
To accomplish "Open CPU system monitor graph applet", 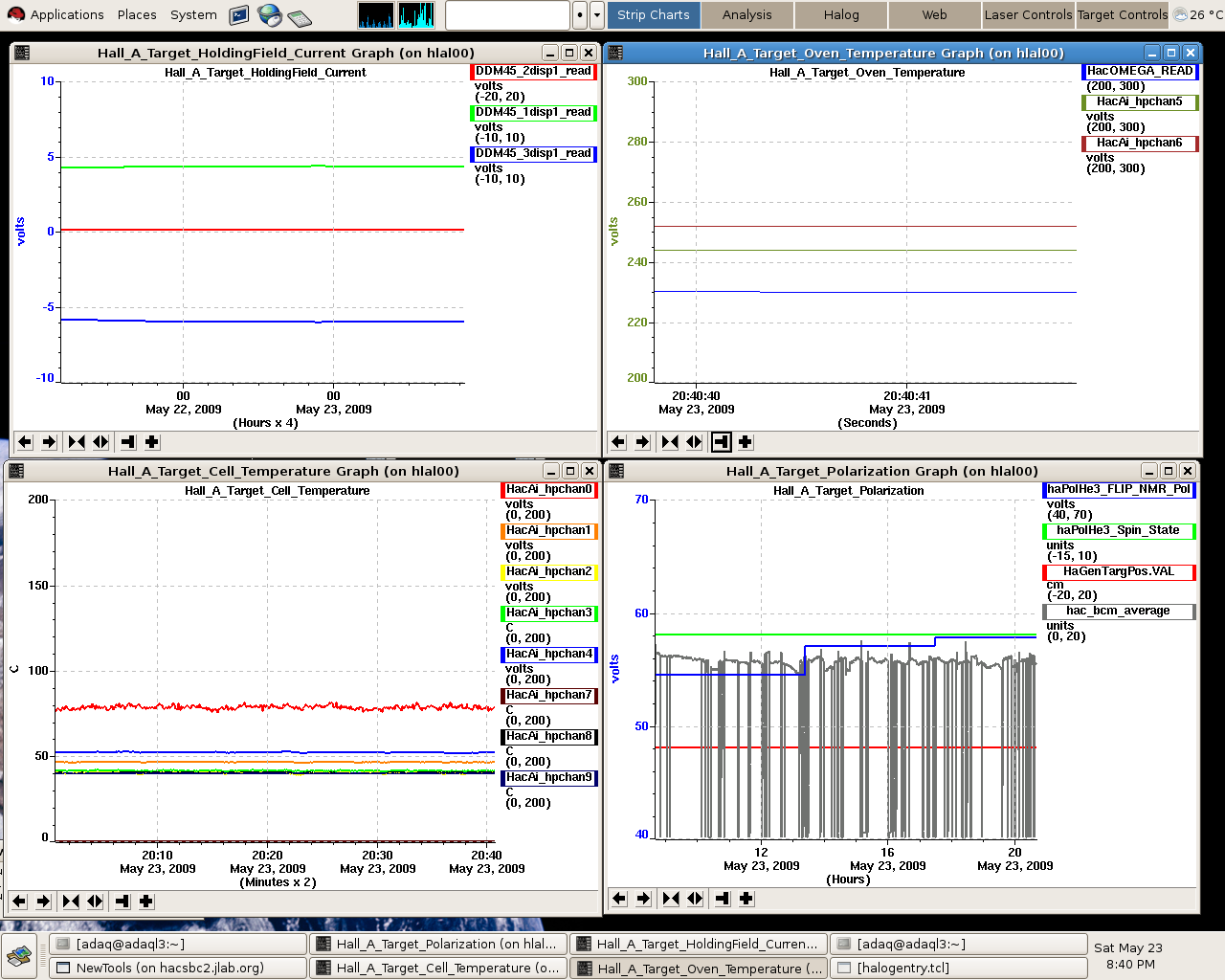I will (376, 14).
